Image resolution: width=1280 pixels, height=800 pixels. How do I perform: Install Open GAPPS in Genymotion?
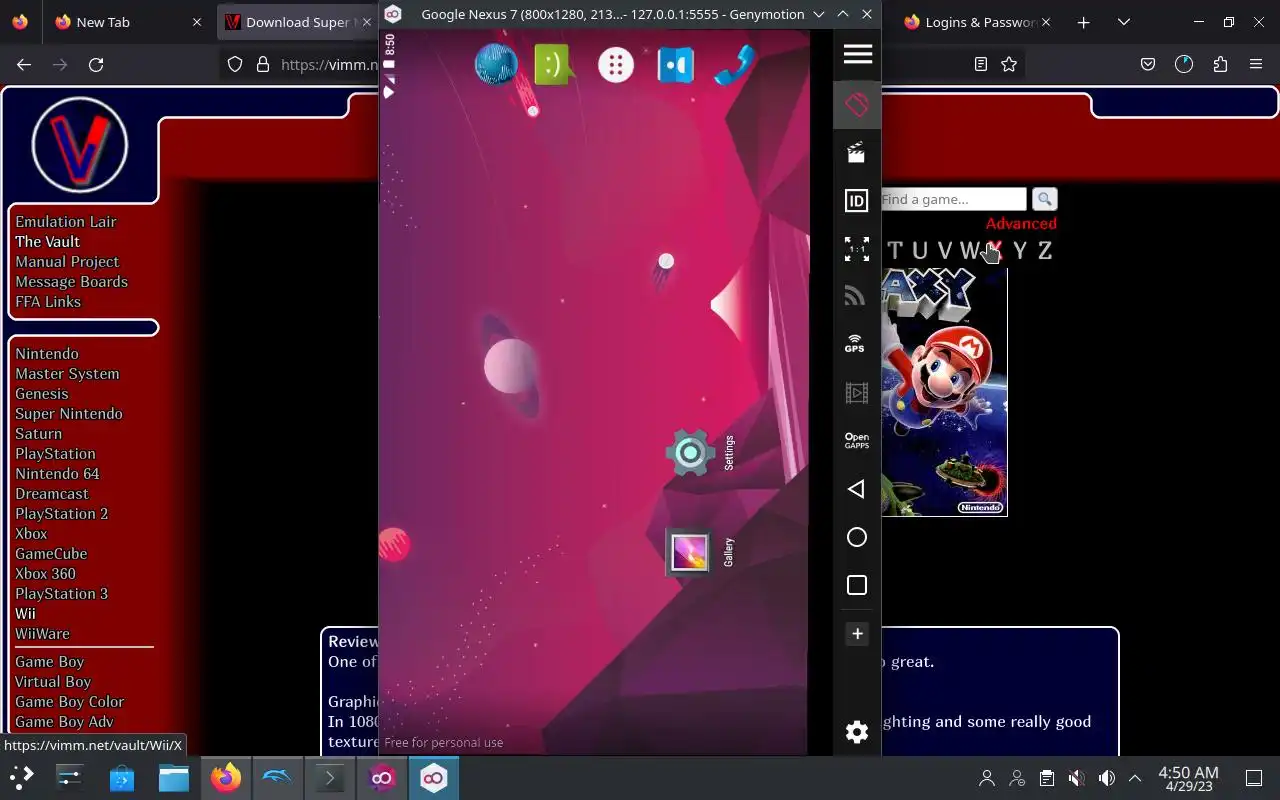coord(857,441)
